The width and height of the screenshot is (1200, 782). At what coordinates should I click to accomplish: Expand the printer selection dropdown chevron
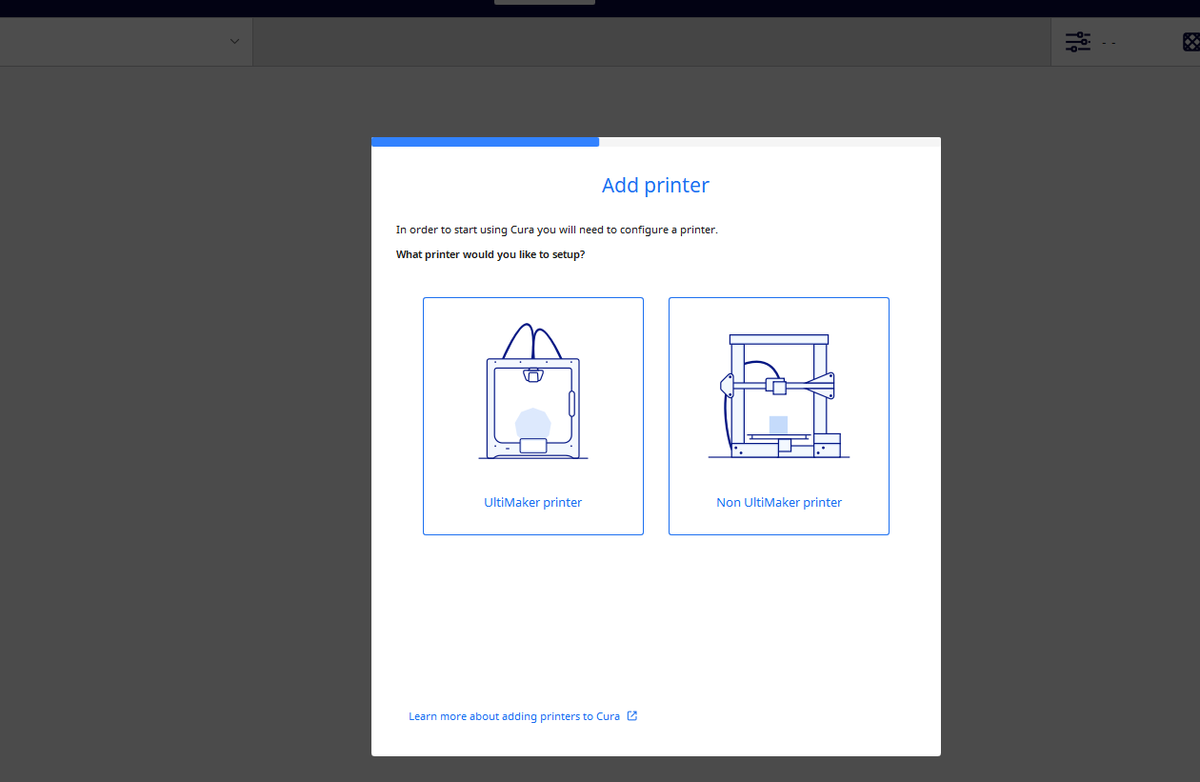[x=234, y=41]
